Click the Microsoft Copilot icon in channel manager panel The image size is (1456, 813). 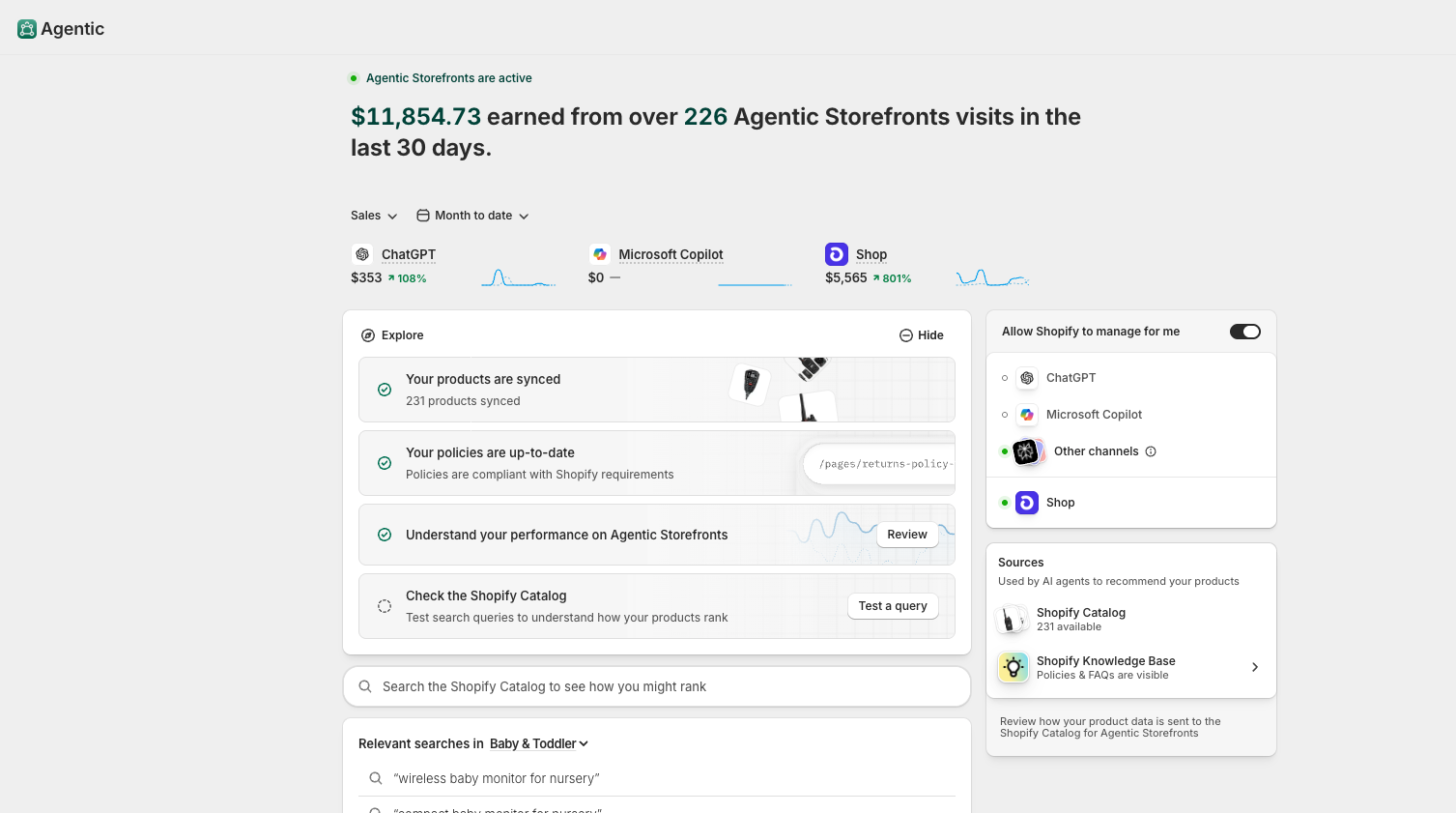click(1027, 415)
